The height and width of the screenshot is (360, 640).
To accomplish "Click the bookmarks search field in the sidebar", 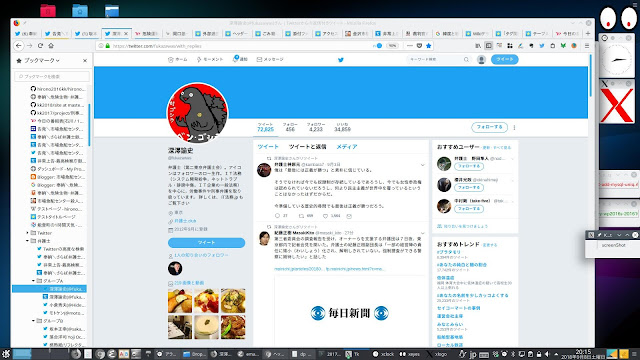I will pyautogui.click(x=52, y=76).
